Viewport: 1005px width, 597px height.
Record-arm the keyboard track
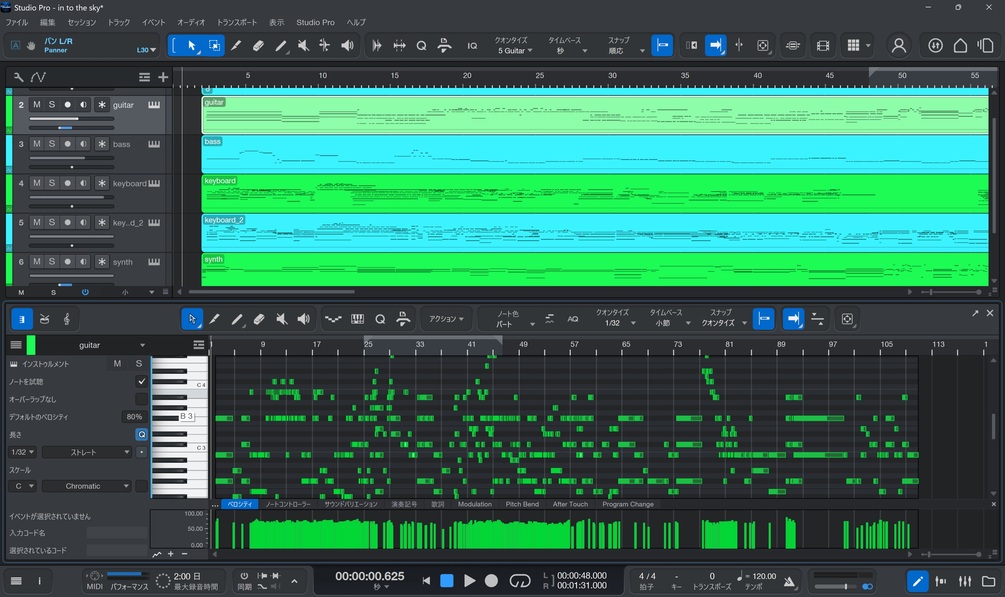67,183
